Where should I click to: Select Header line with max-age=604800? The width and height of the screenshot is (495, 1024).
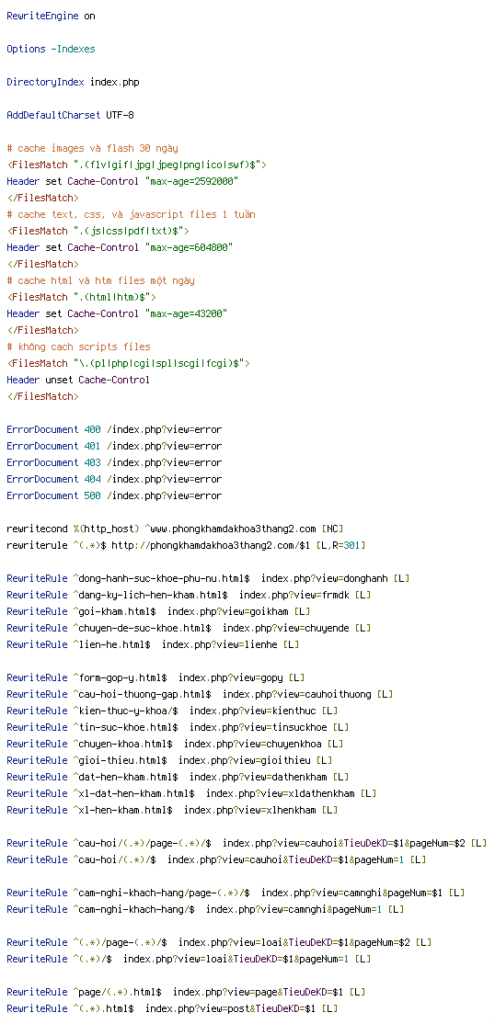coord(120,248)
